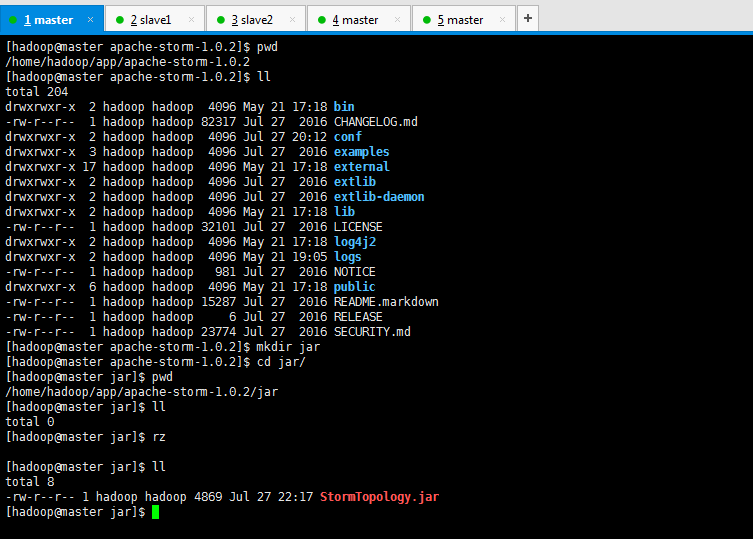Click the 'lib' directory name

[344, 211]
